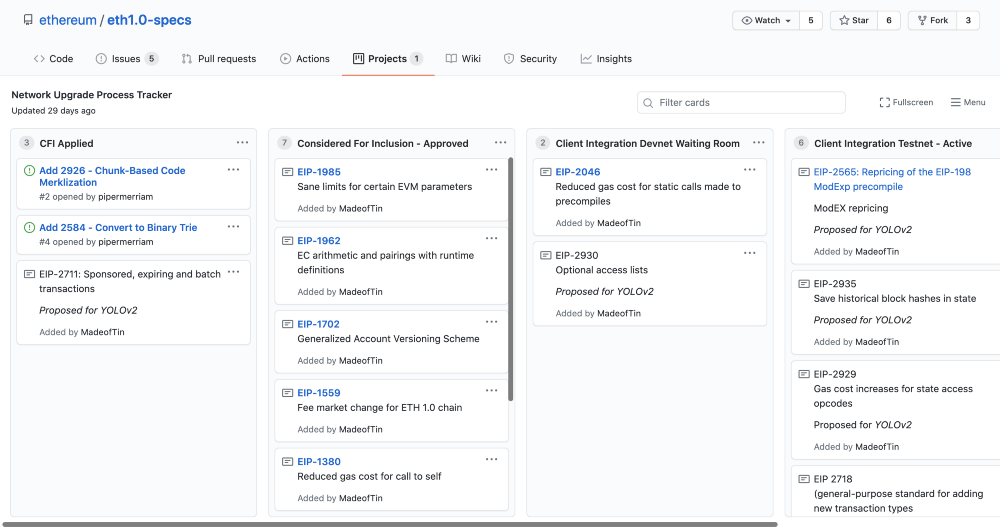Switch to the Code tab
This screenshot has height=528, width=1000.
(54, 59)
